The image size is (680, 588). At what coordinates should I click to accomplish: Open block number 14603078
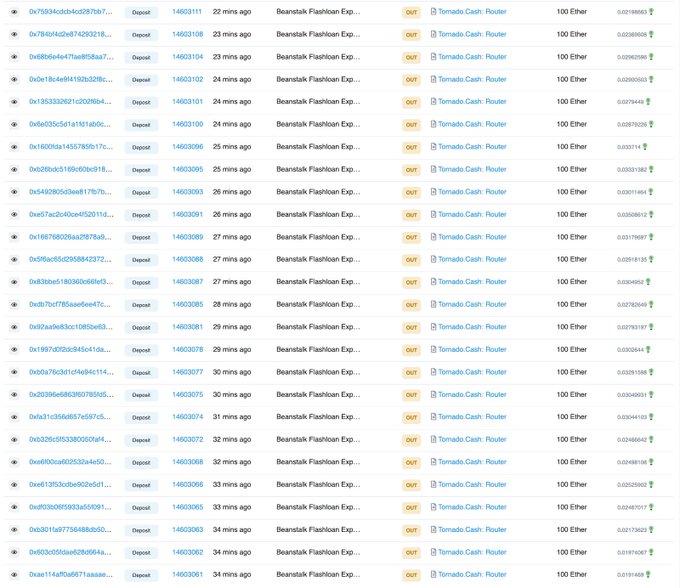(x=187, y=350)
